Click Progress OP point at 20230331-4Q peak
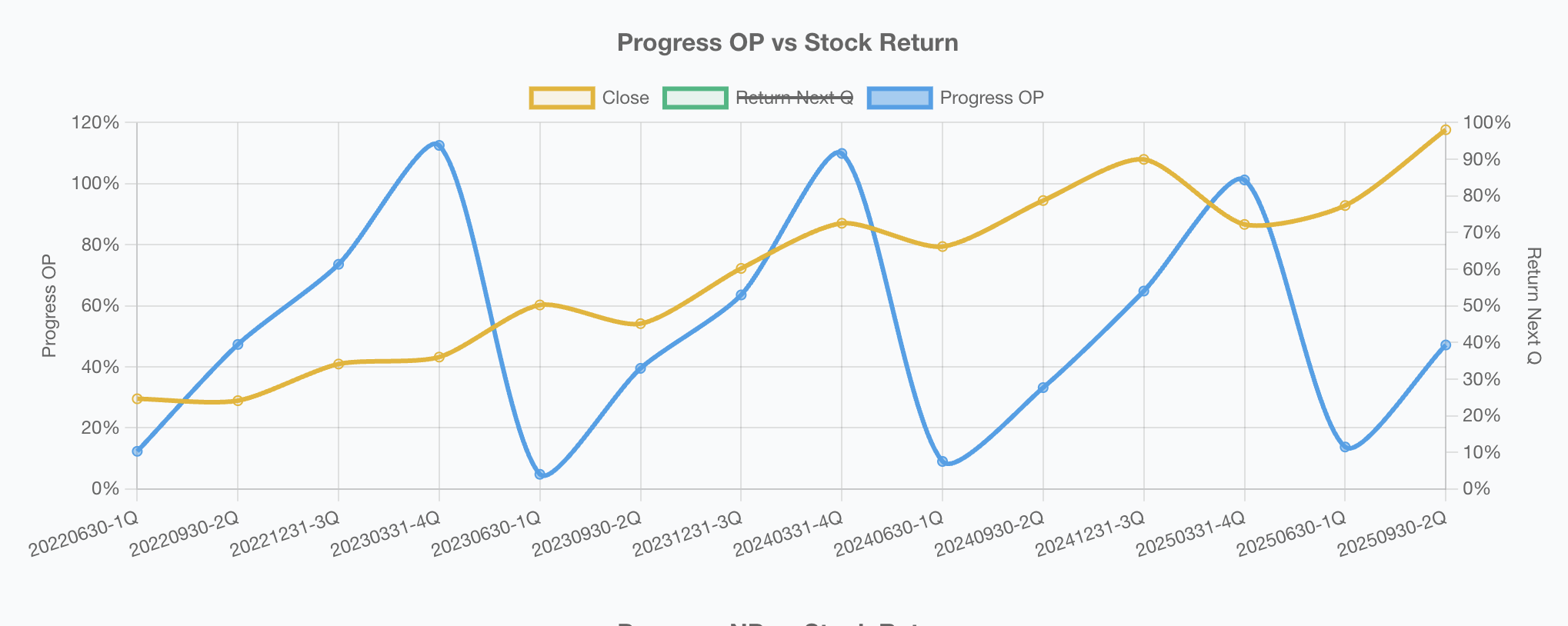 pos(439,145)
